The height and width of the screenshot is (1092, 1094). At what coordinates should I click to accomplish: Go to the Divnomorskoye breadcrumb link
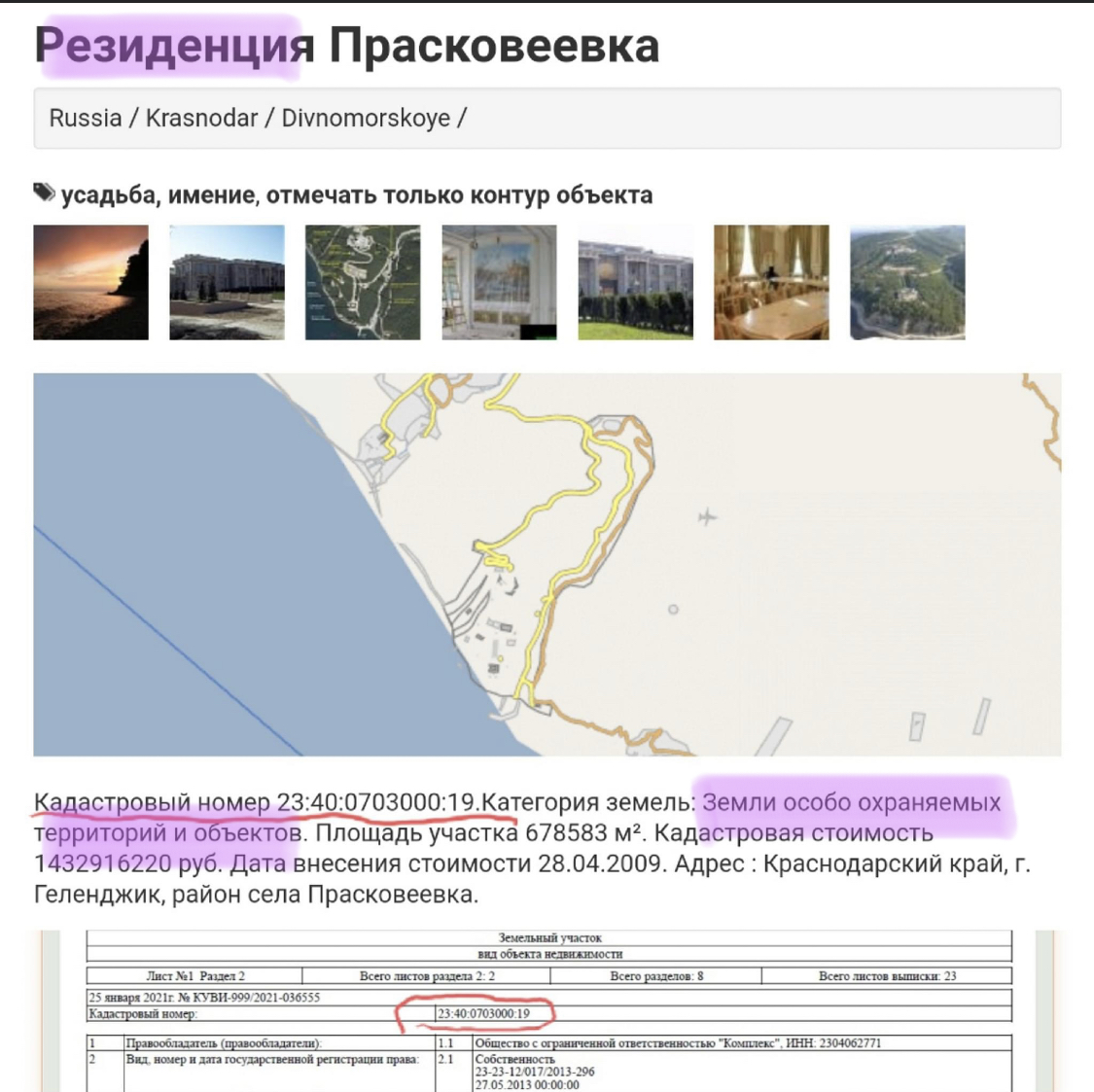(x=366, y=119)
